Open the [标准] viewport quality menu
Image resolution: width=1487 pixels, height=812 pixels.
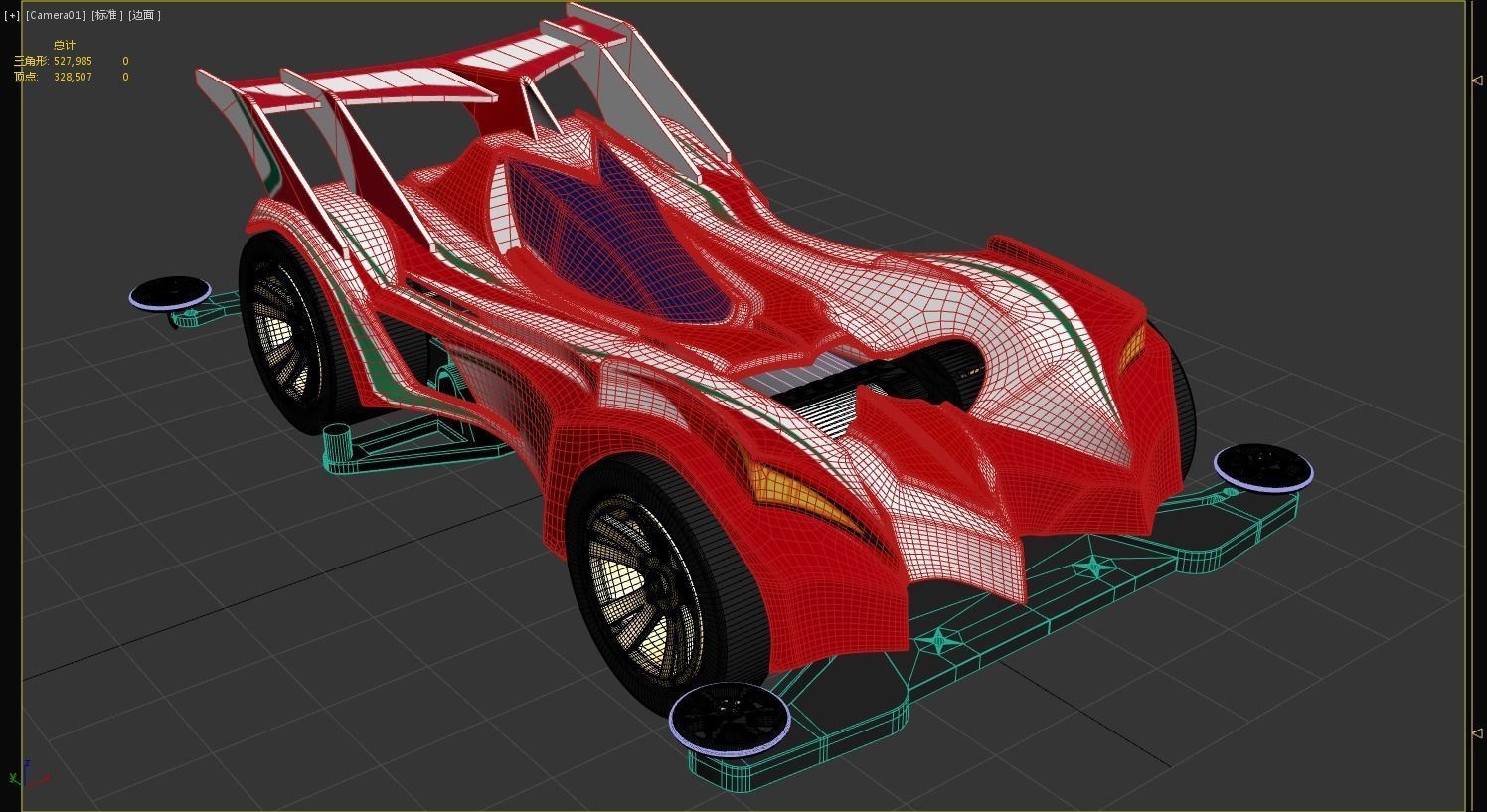(x=107, y=15)
